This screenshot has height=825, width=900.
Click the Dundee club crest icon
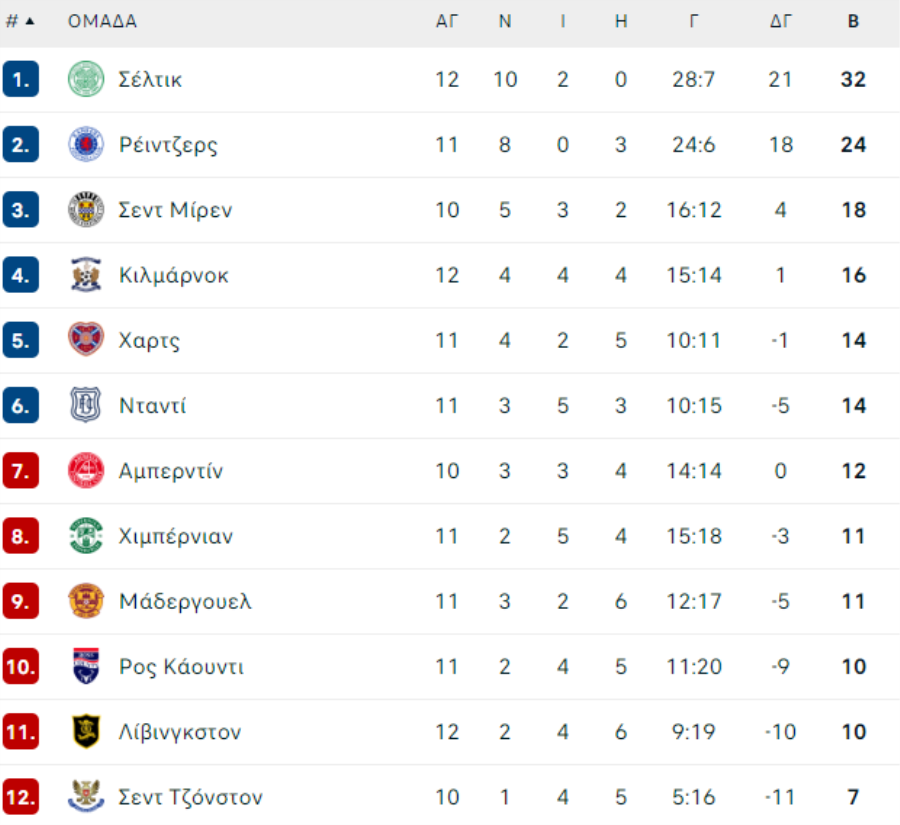pos(86,406)
